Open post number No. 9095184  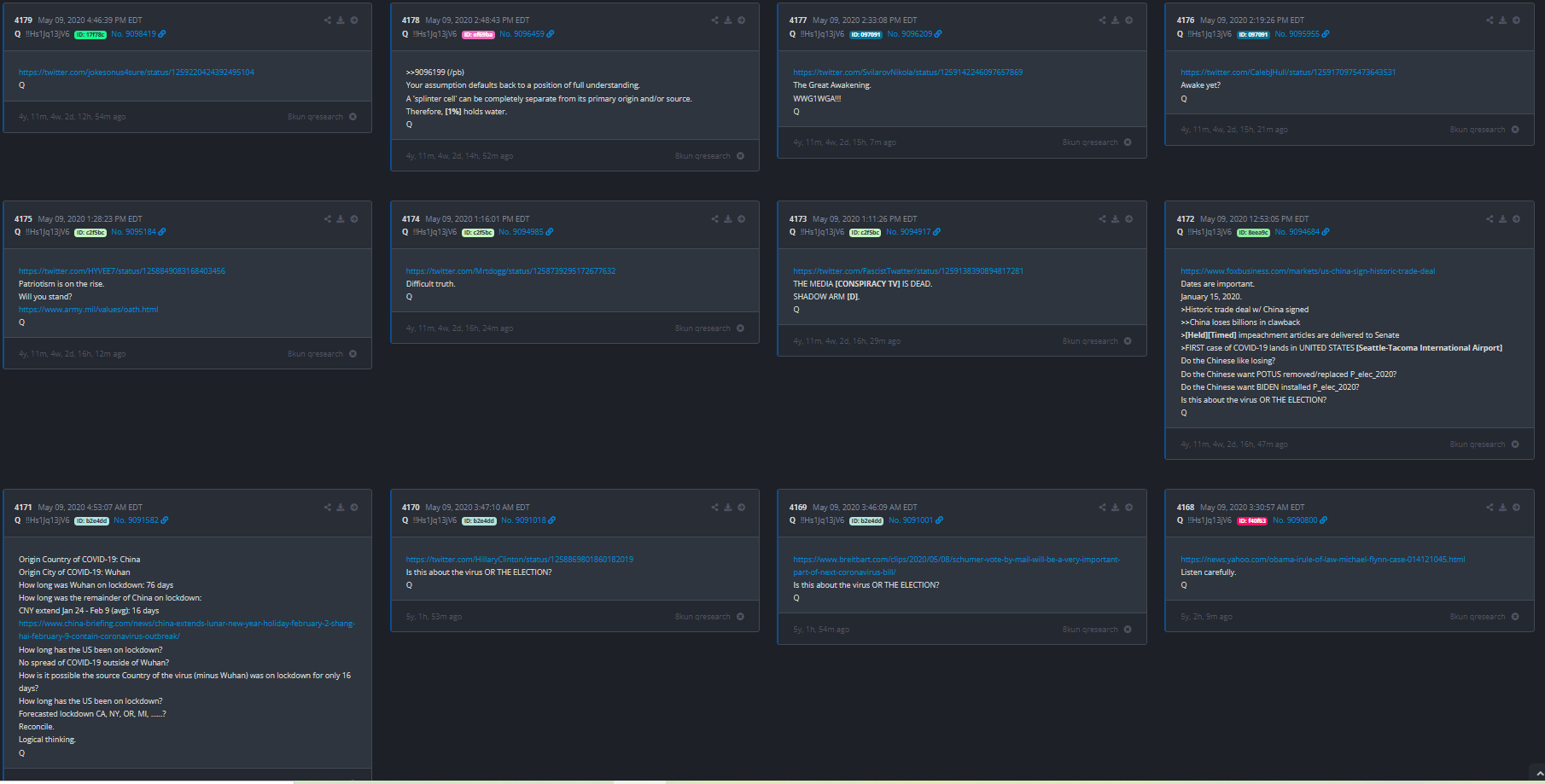133,232
